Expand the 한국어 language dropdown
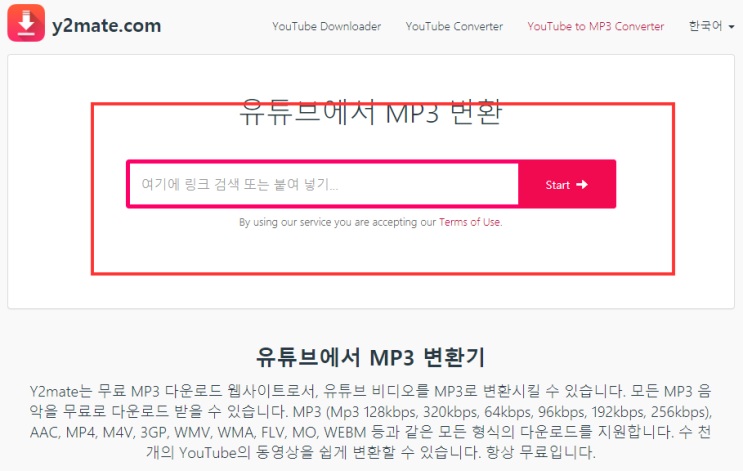 (x=712, y=26)
